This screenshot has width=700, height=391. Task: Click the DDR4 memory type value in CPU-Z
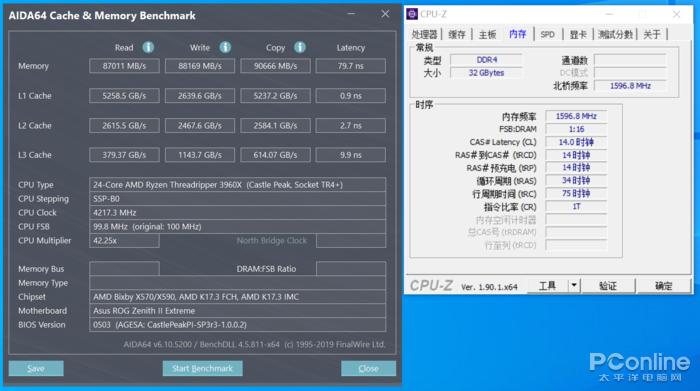tap(486, 60)
